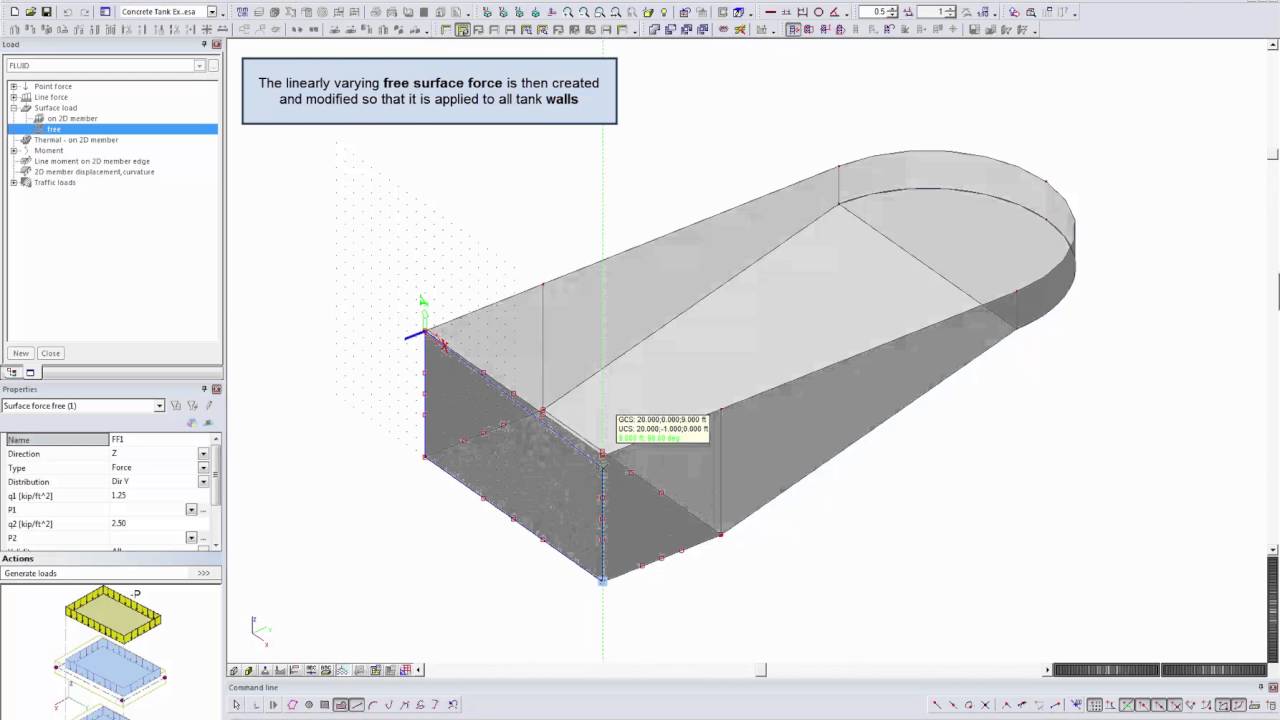Select 'Thermal - on 2D member' tree item
Screen dimensions: 1280x720
(x=76, y=140)
